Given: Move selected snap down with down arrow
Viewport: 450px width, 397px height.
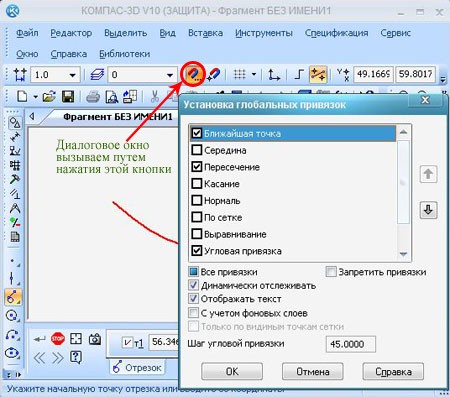Looking at the screenshot, I should click(x=428, y=210).
